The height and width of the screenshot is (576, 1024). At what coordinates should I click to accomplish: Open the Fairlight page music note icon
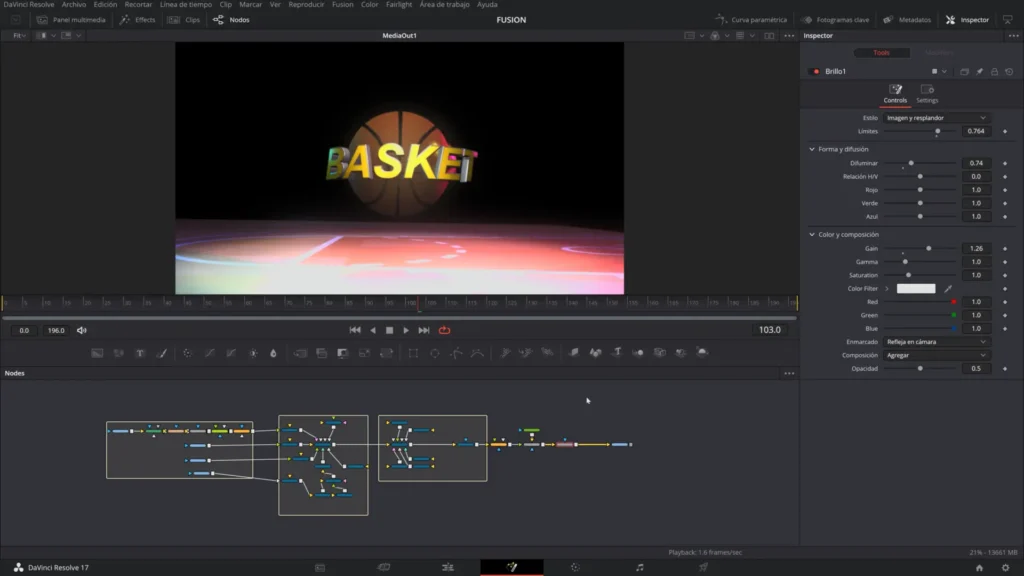point(640,567)
